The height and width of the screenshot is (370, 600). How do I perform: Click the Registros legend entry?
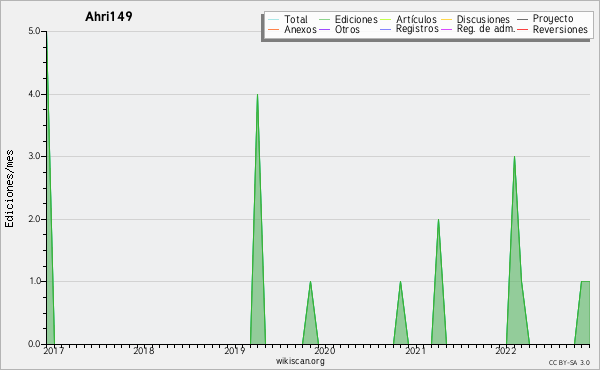pyautogui.click(x=409, y=29)
